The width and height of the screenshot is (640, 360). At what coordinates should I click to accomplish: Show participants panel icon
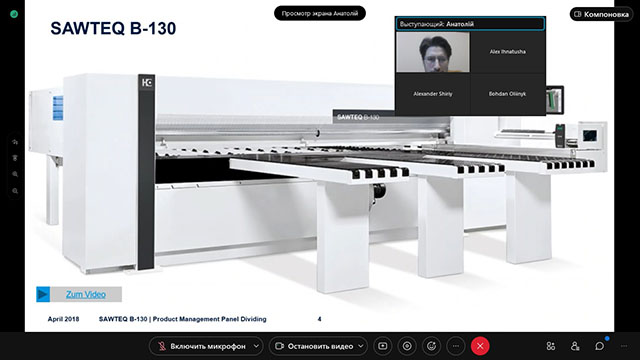(x=575, y=346)
